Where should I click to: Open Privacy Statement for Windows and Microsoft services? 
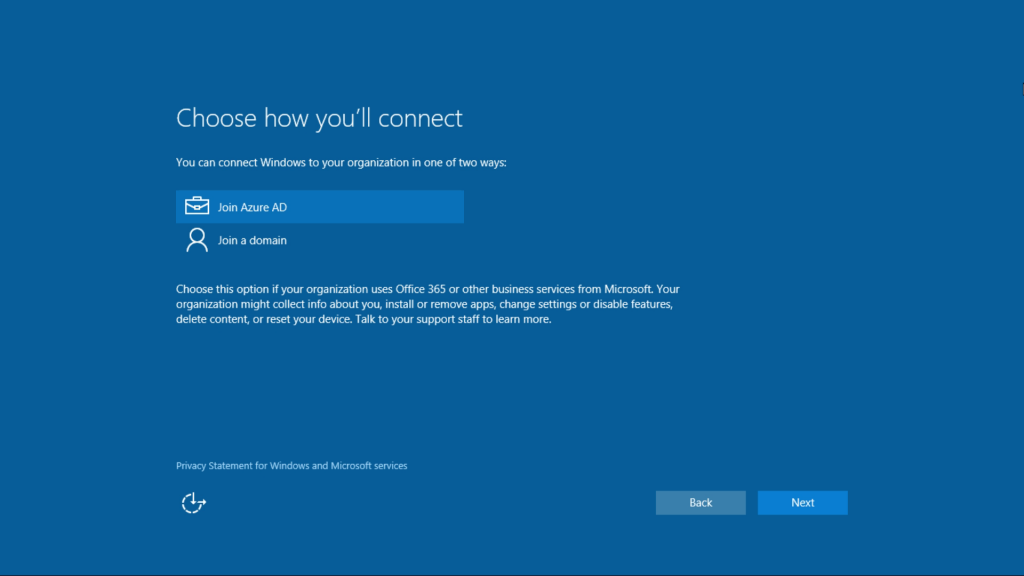tap(291, 466)
